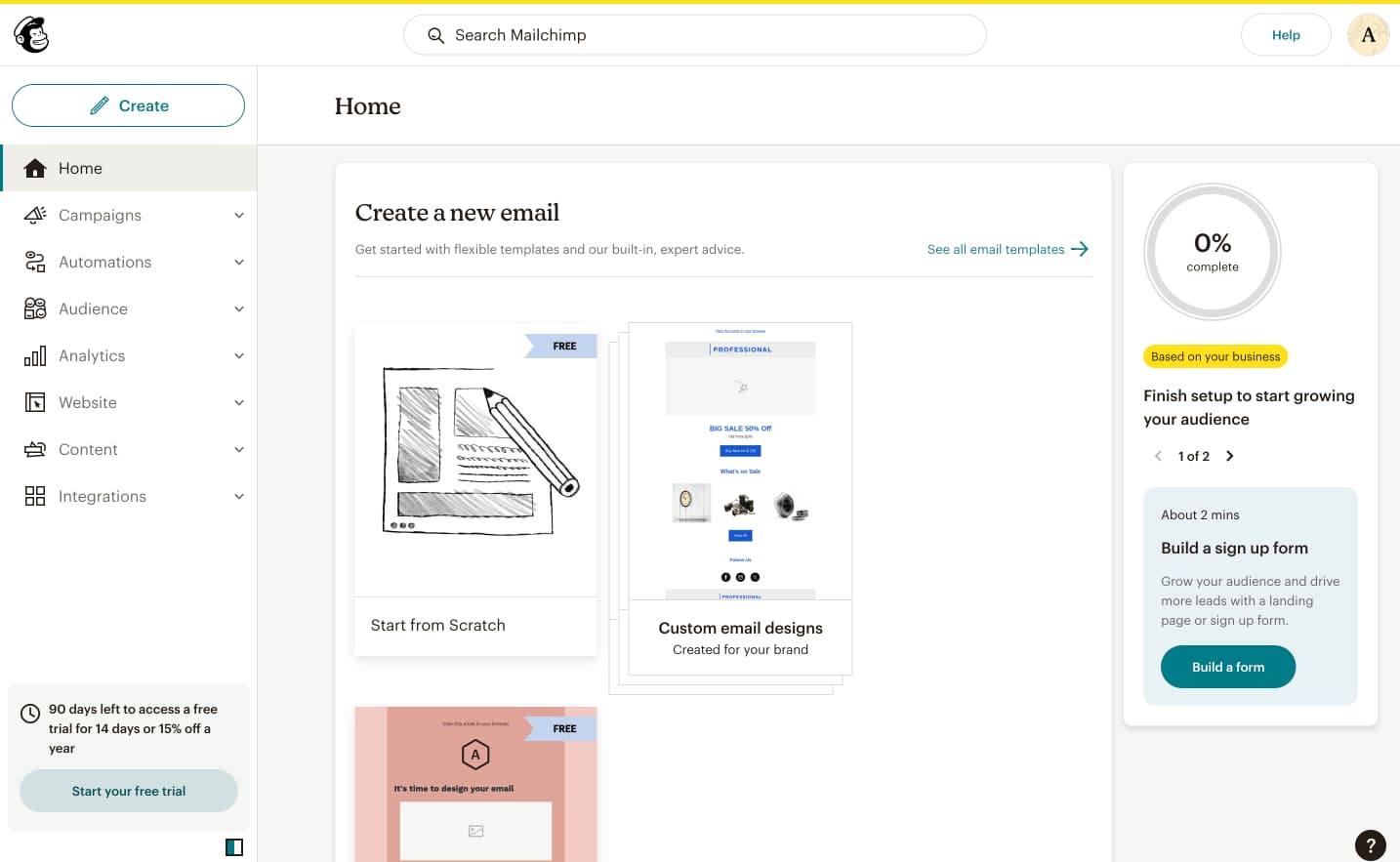Click the Search Mailchimp field
This screenshot has height=862, width=1400.
(x=694, y=35)
